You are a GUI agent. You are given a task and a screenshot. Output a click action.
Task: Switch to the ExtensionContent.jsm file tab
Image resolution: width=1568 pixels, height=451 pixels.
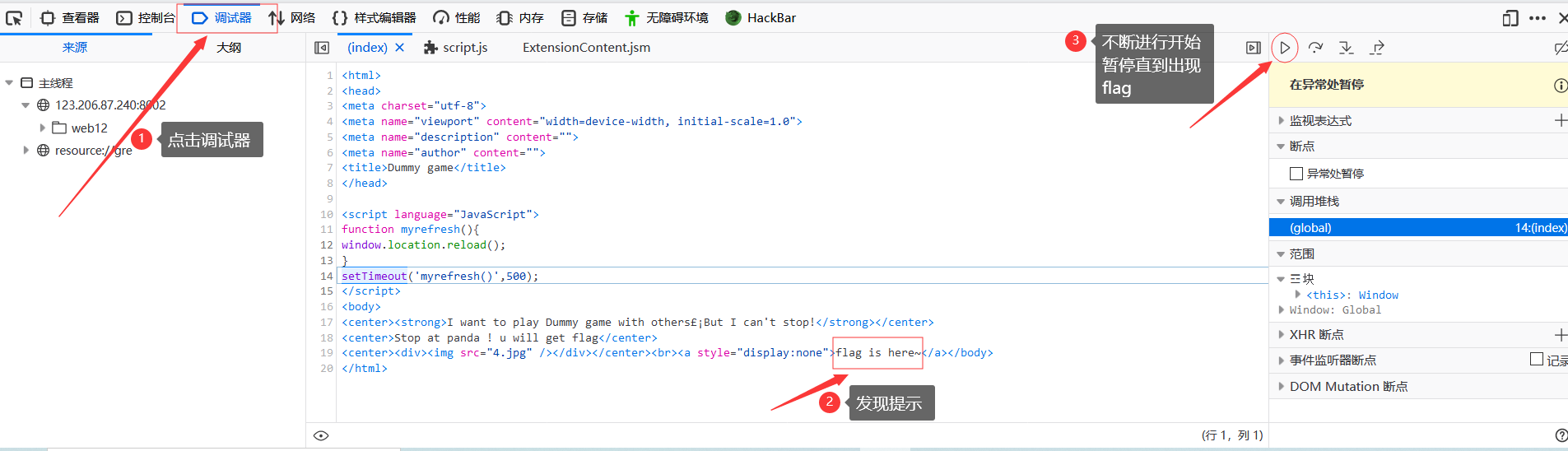click(x=586, y=48)
